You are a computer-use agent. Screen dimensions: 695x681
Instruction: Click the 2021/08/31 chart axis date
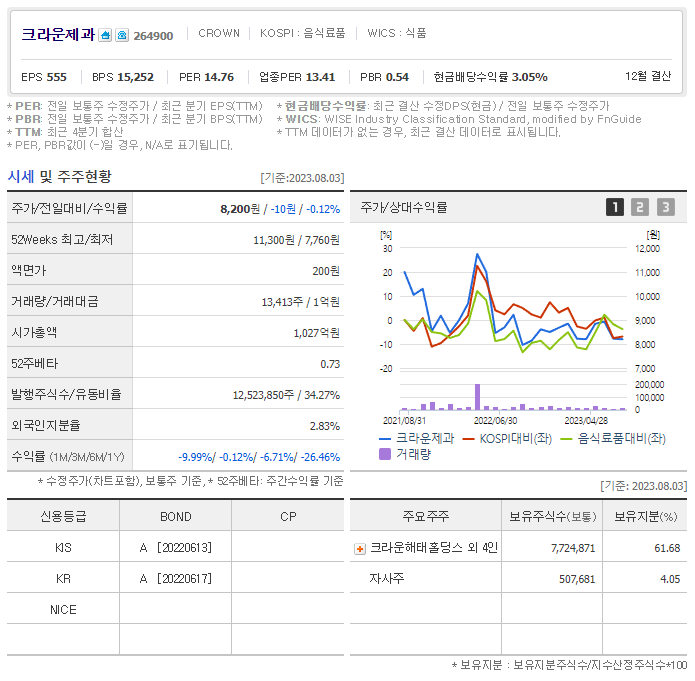tap(404, 421)
